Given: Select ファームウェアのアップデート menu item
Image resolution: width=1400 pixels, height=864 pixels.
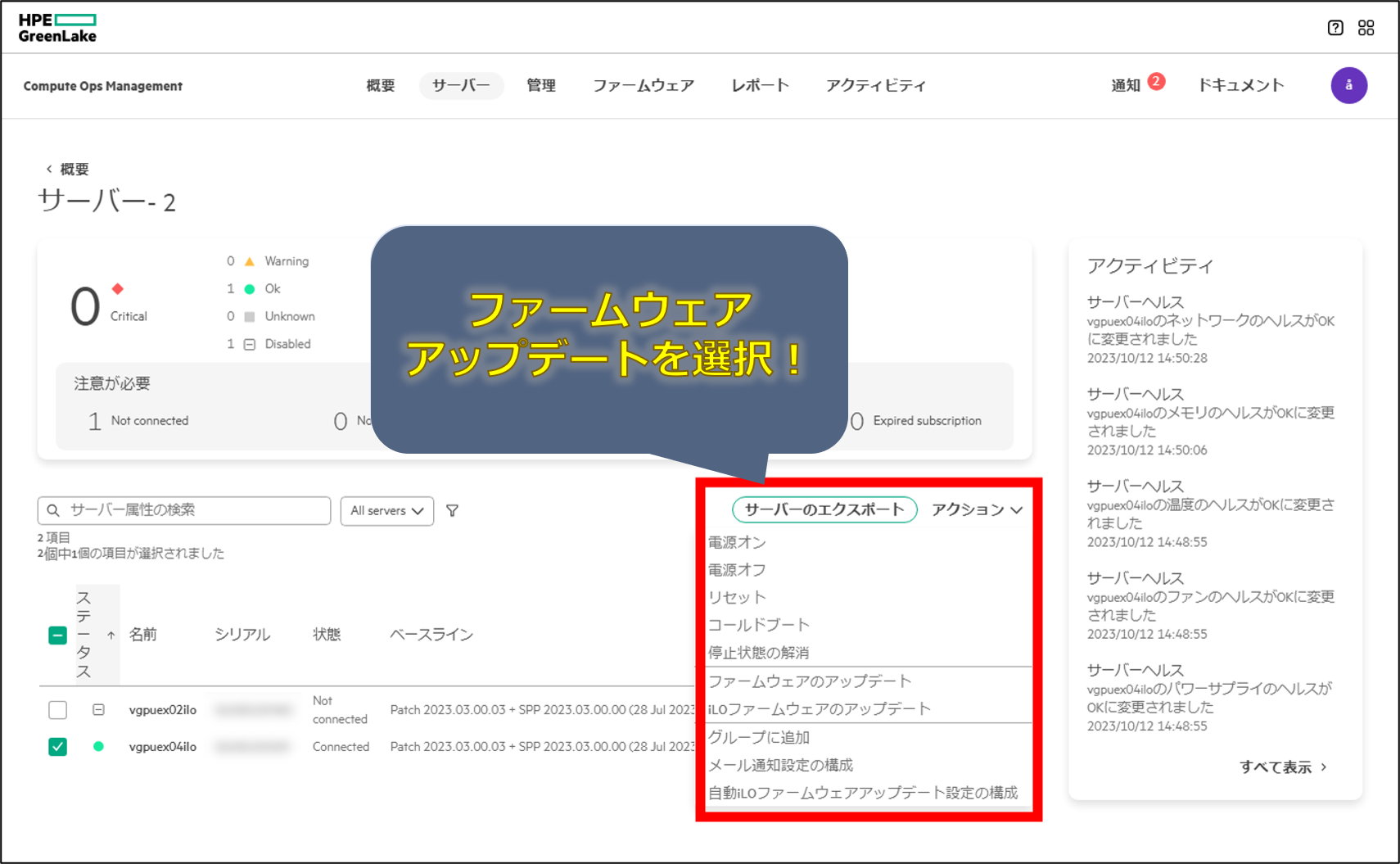Looking at the screenshot, I should pyautogui.click(x=810, y=681).
